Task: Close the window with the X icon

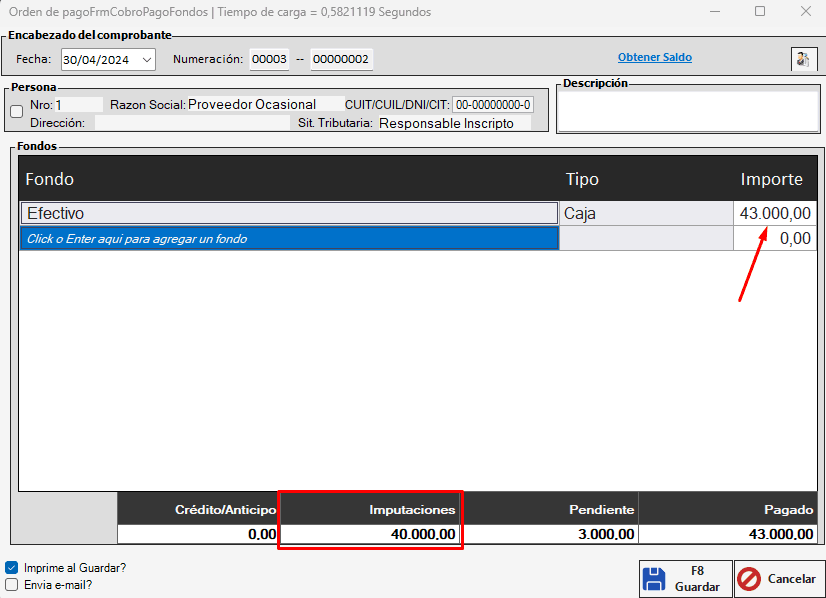Action: (806, 12)
